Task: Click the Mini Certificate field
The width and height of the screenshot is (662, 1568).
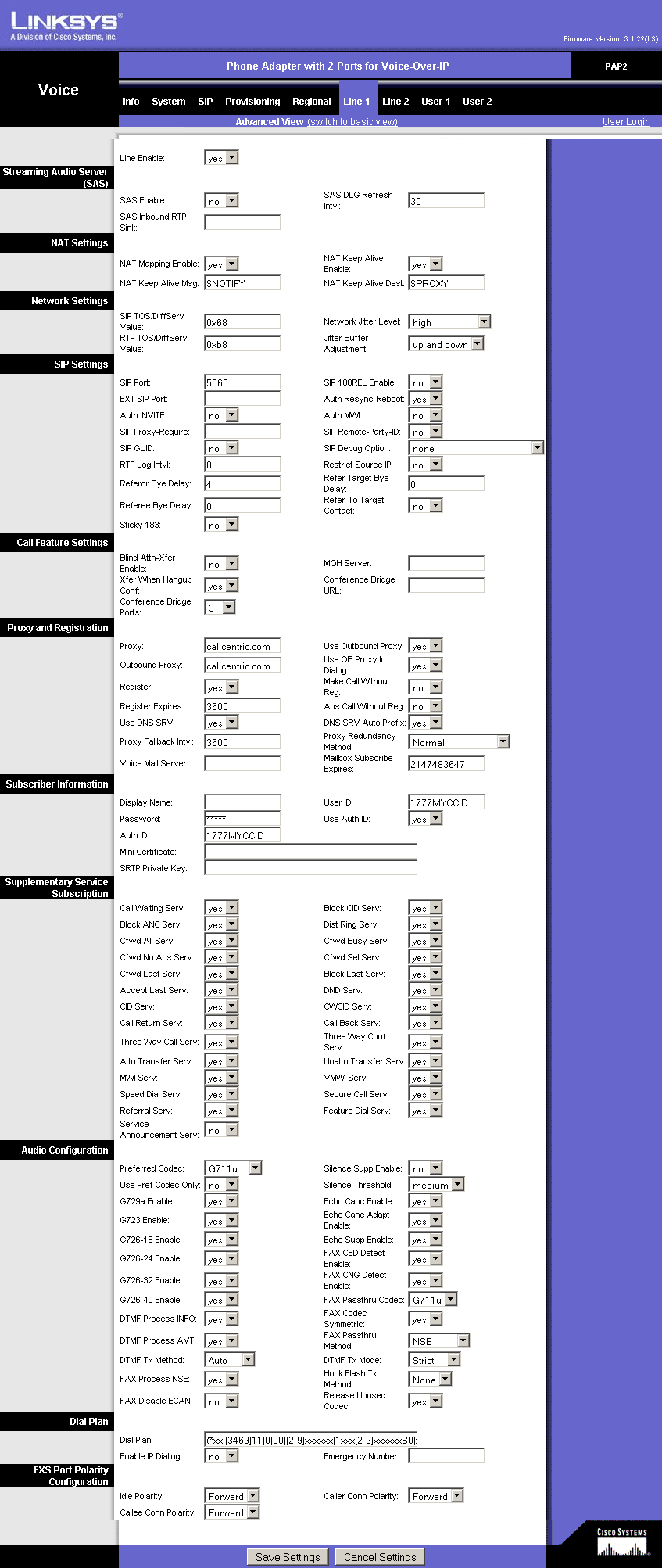Action: pyautogui.click(x=310, y=852)
